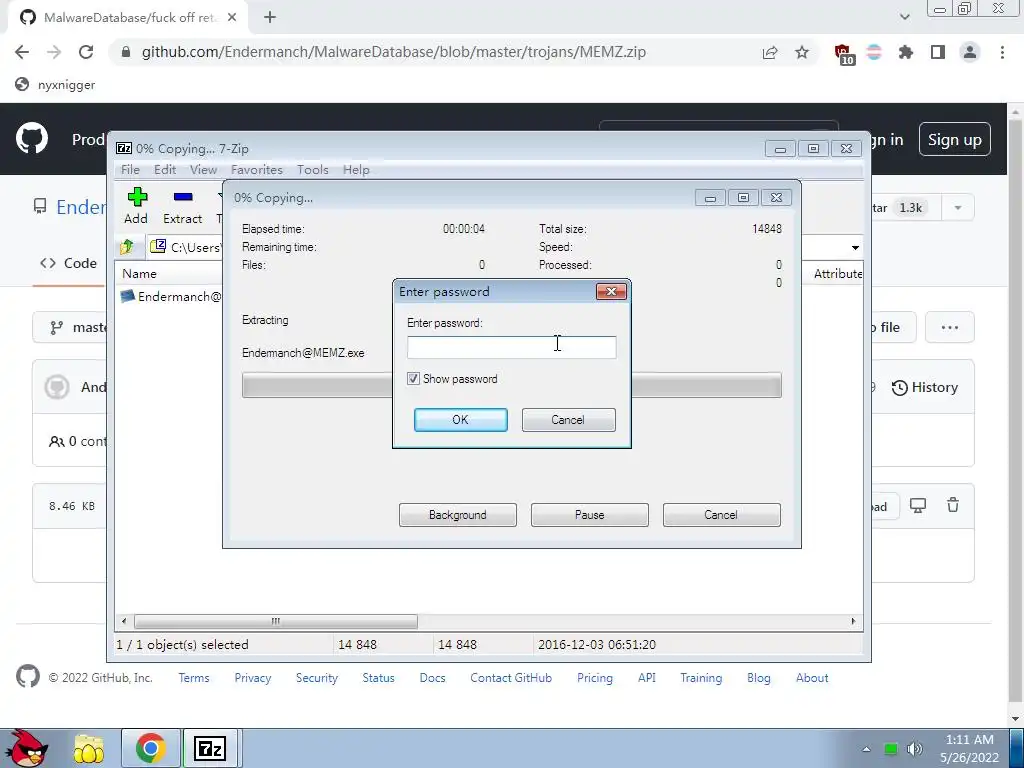Viewport: 1024px width, 768px height.
Task: Open the Contact GitHub footer link
Action: pyautogui.click(x=511, y=678)
